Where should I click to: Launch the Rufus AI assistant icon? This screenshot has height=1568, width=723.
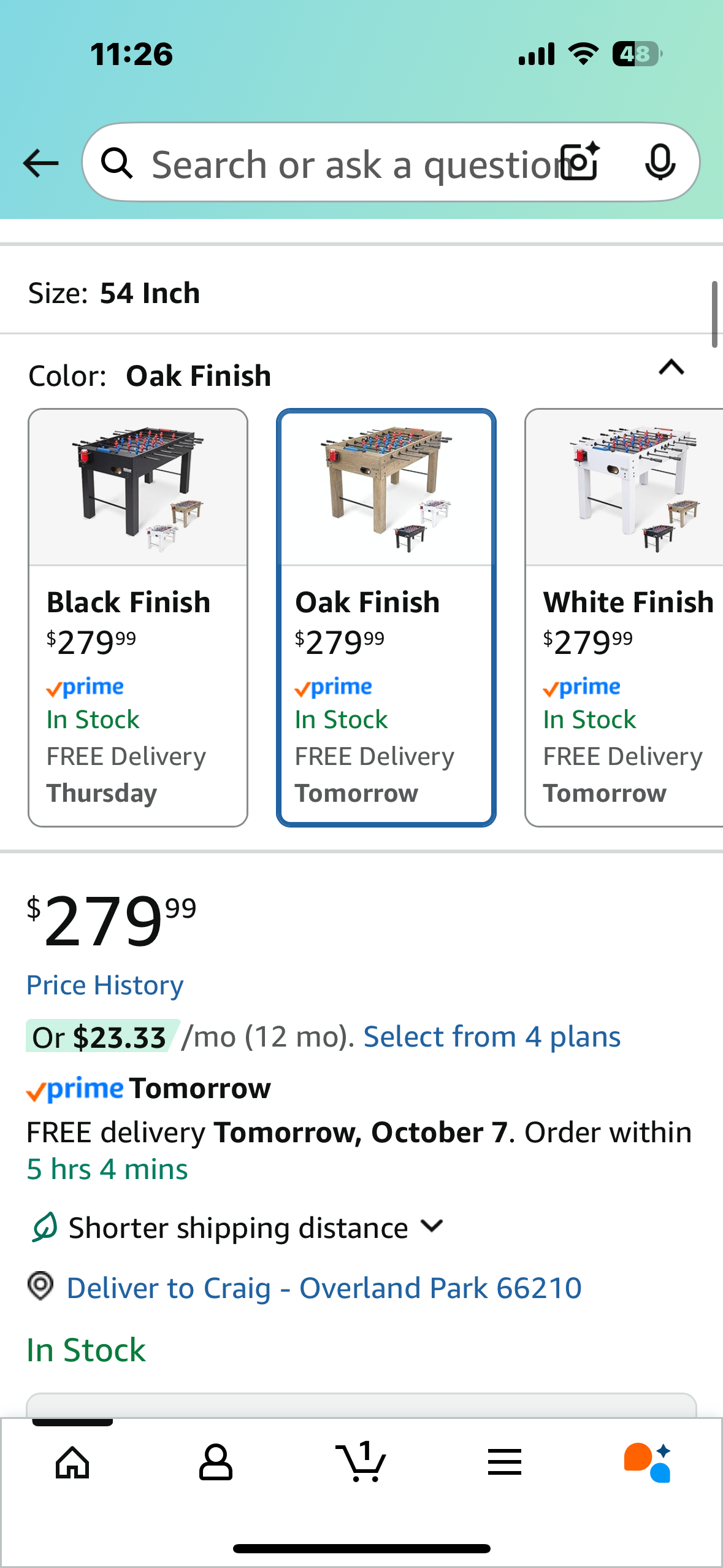point(648,1462)
